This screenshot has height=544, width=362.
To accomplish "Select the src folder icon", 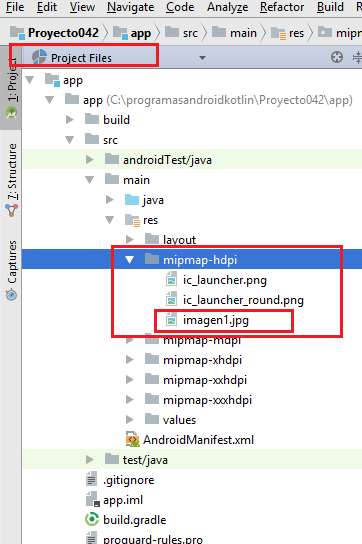I will (92, 139).
